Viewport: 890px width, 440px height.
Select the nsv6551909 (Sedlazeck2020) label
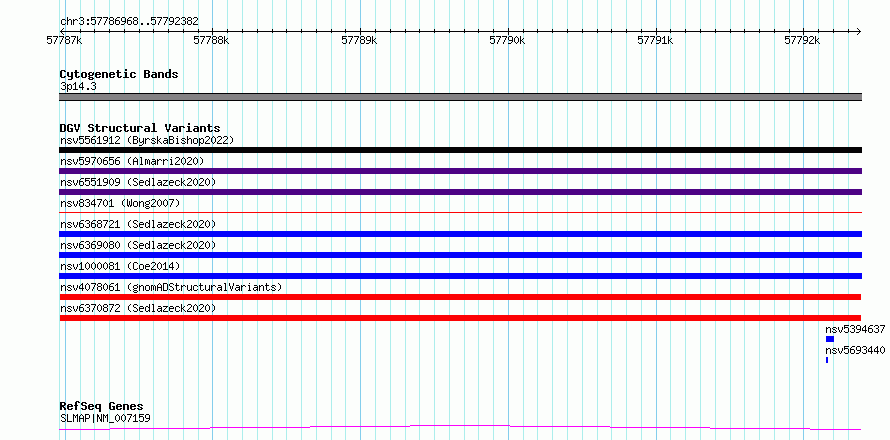pyautogui.click(x=138, y=182)
